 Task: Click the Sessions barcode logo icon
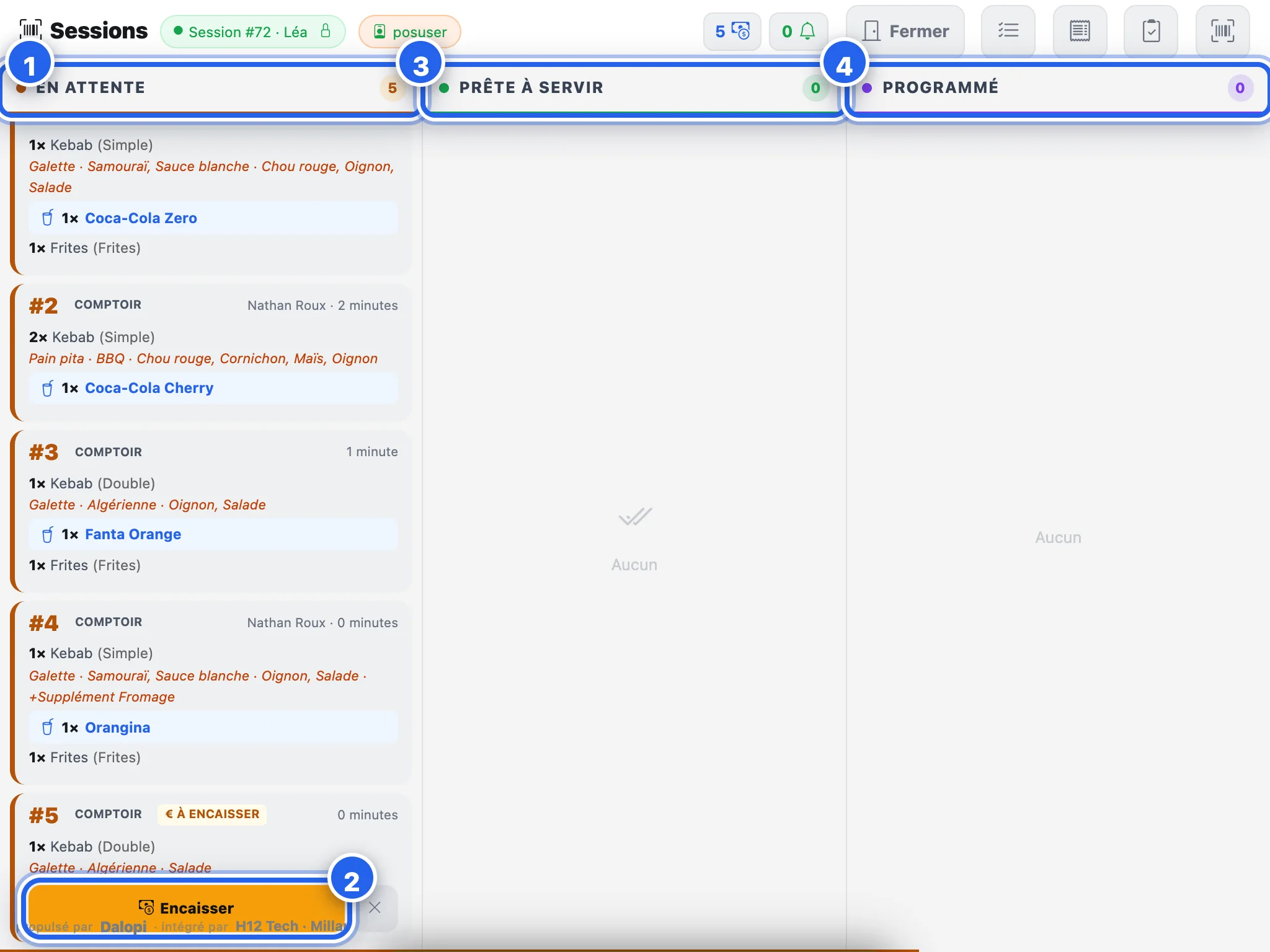pos(30,30)
